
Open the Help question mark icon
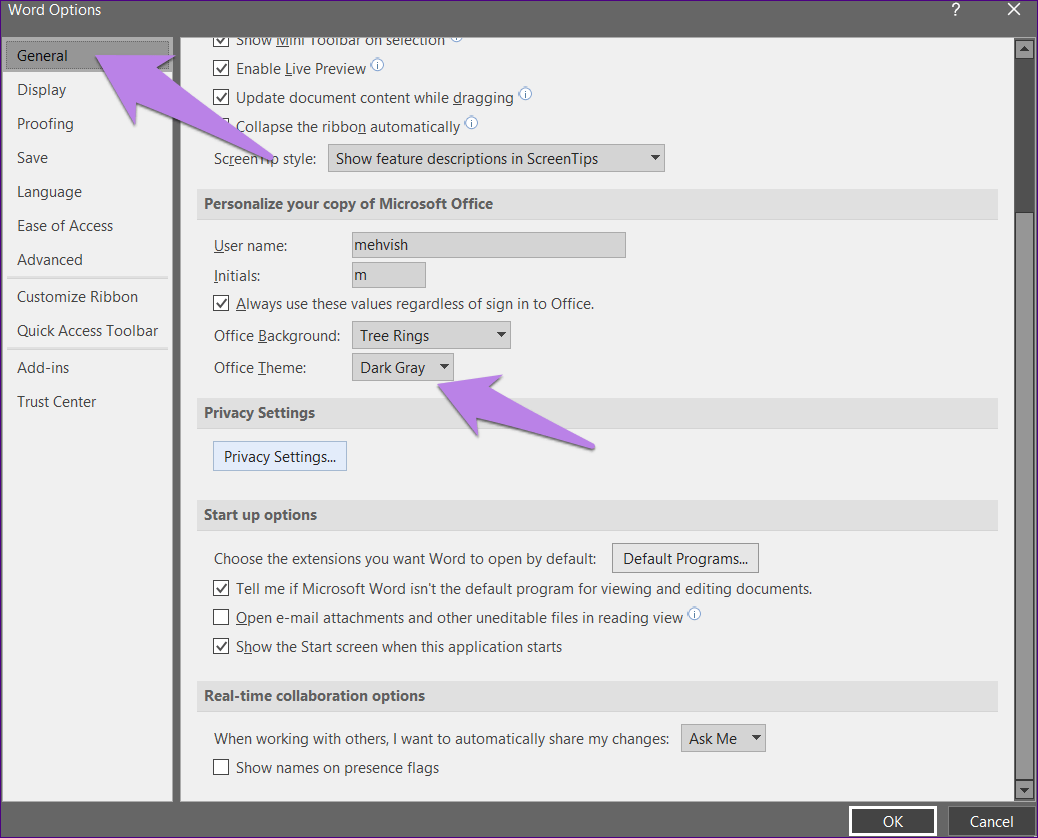[x=955, y=10]
